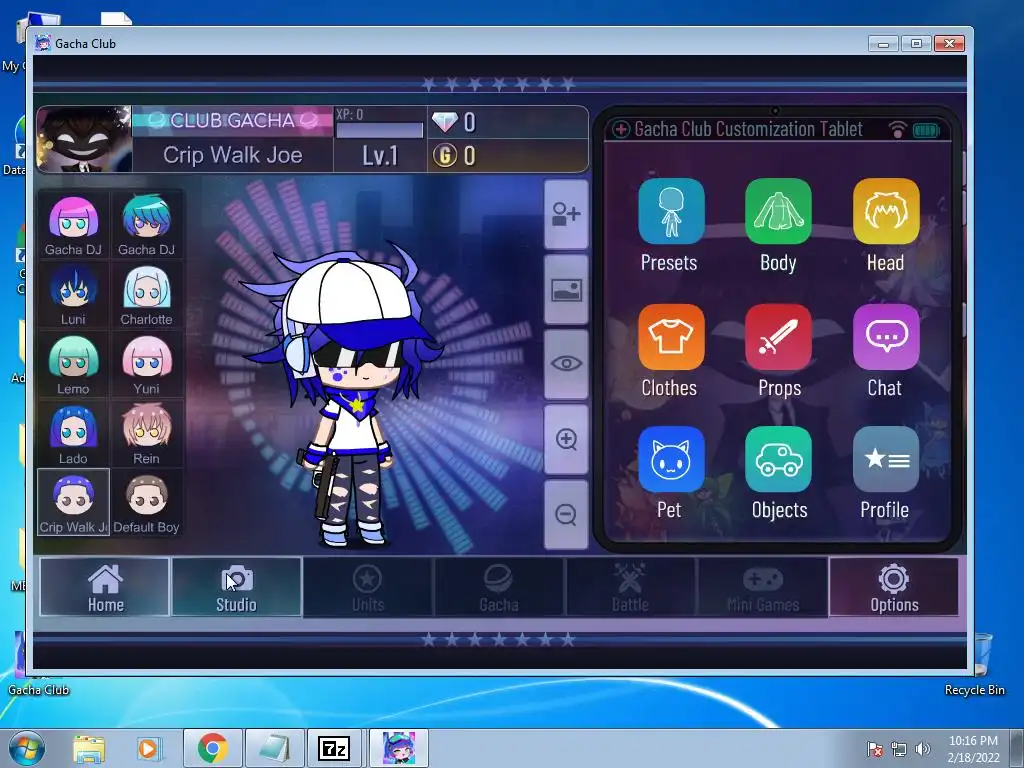This screenshot has height=768, width=1024.
Task: Click the taskbar clock showing 10:16 PM
Action: 973,749
